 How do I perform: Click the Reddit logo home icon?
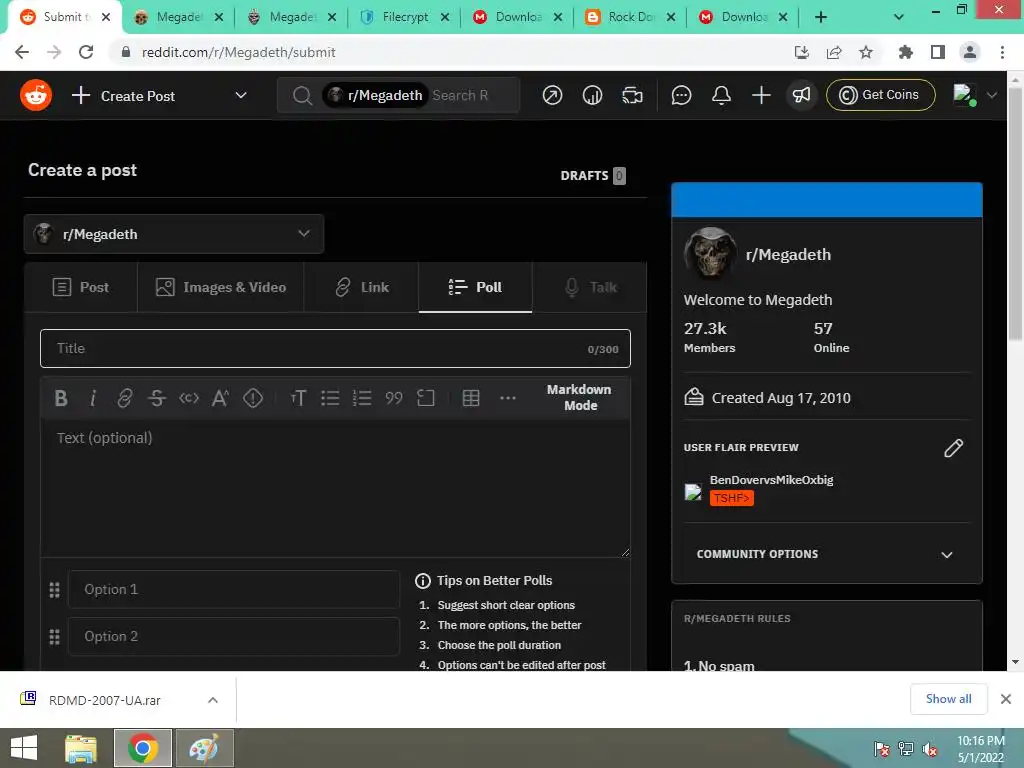click(x=36, y=95)
